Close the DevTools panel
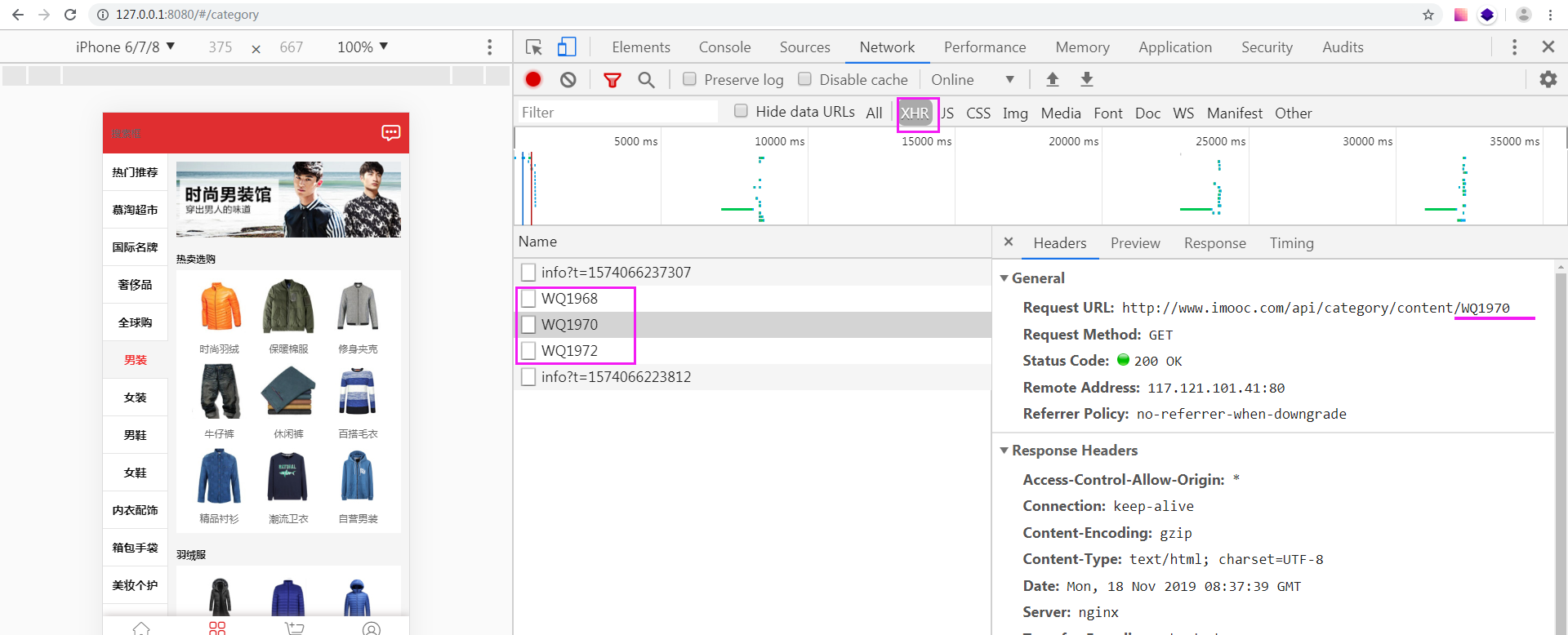Viewport: 1568px width, 635px height. (x=1548, y=47)
